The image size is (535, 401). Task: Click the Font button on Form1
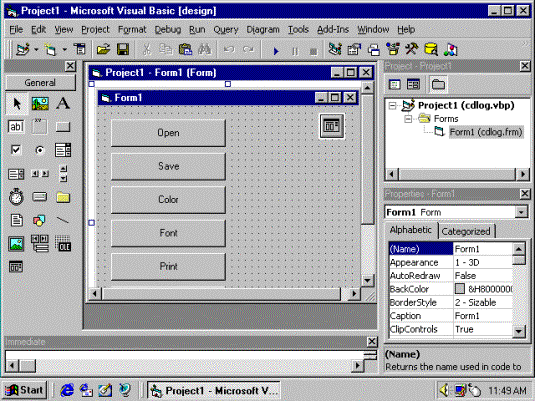[x=168, y=233]
